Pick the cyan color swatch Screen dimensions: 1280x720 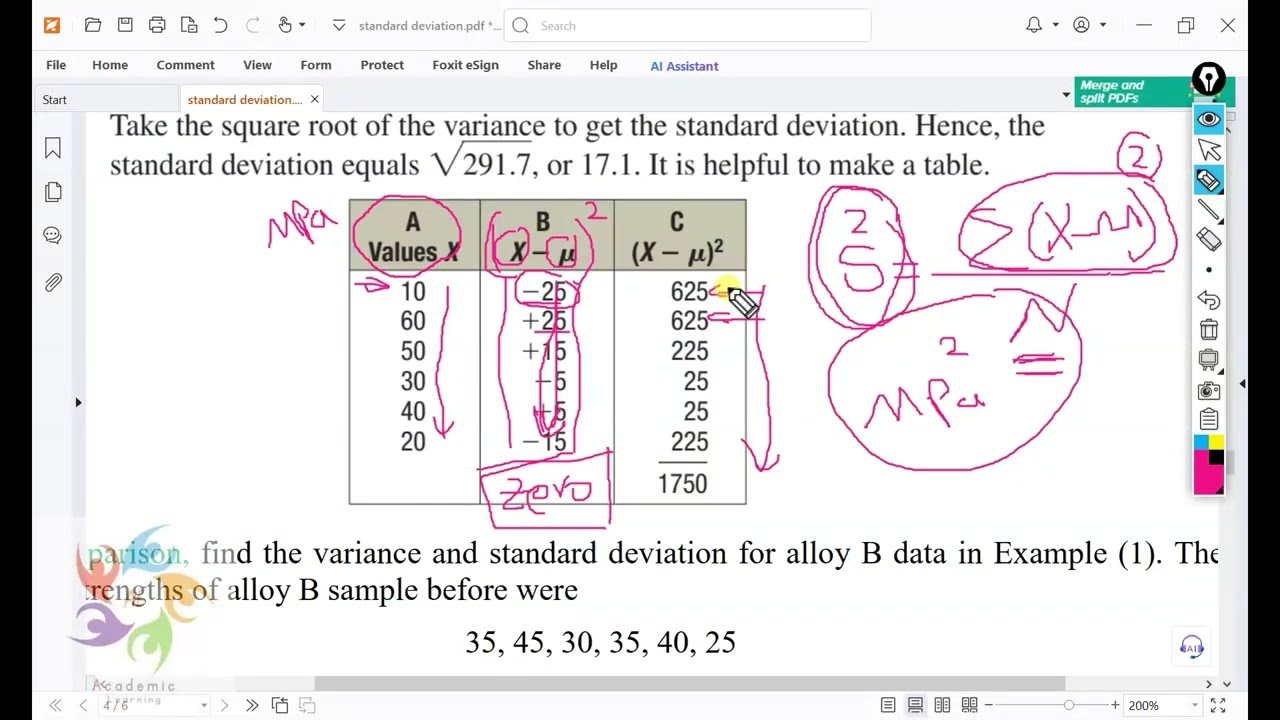pos(1201,443)
